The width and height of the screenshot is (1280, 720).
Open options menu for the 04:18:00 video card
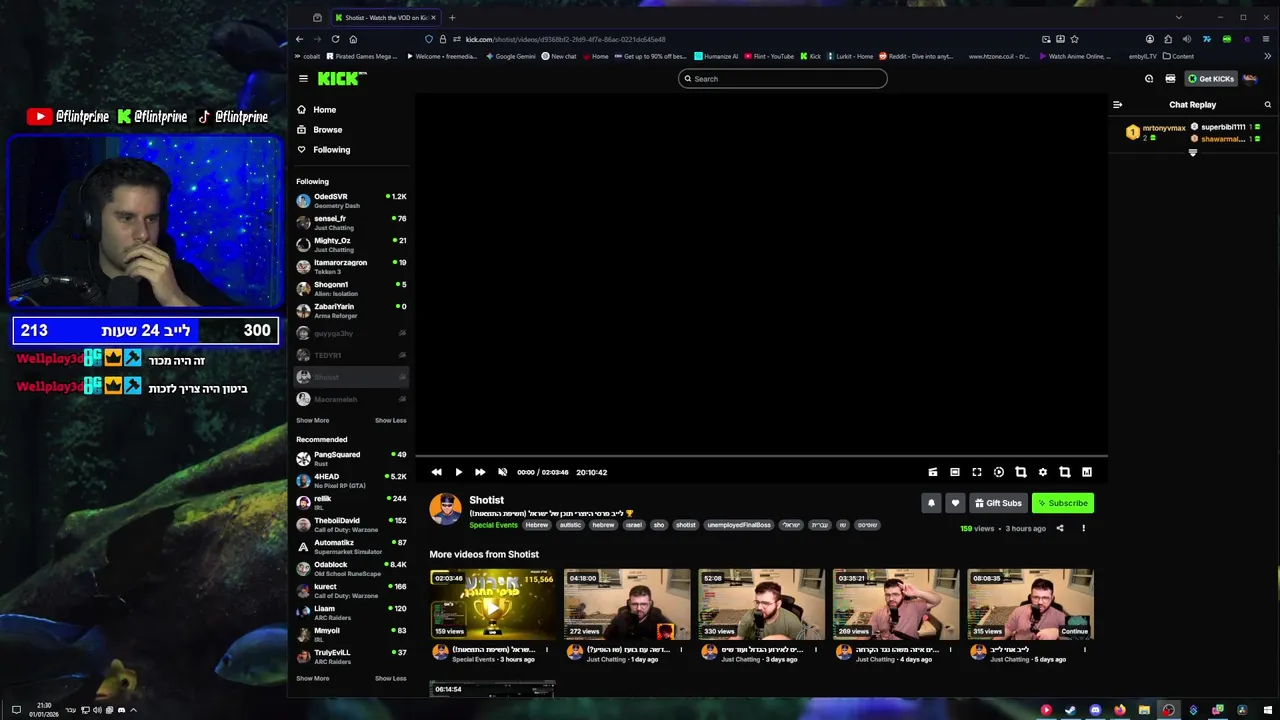pyautogui.click(x=681, y=650)
